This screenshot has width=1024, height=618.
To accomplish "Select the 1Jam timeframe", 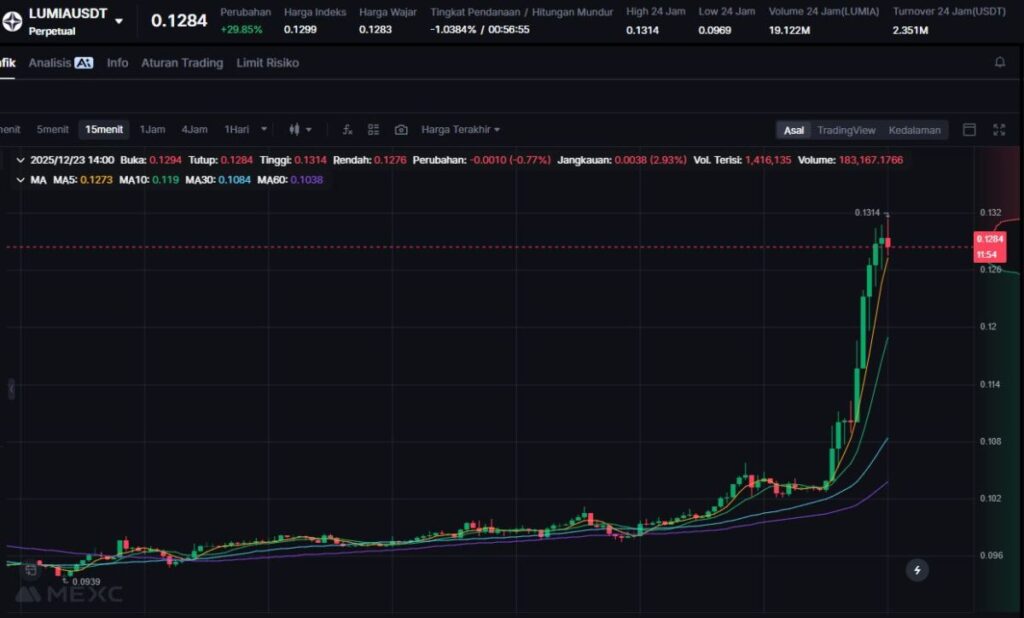I will [x=152, y=130].
